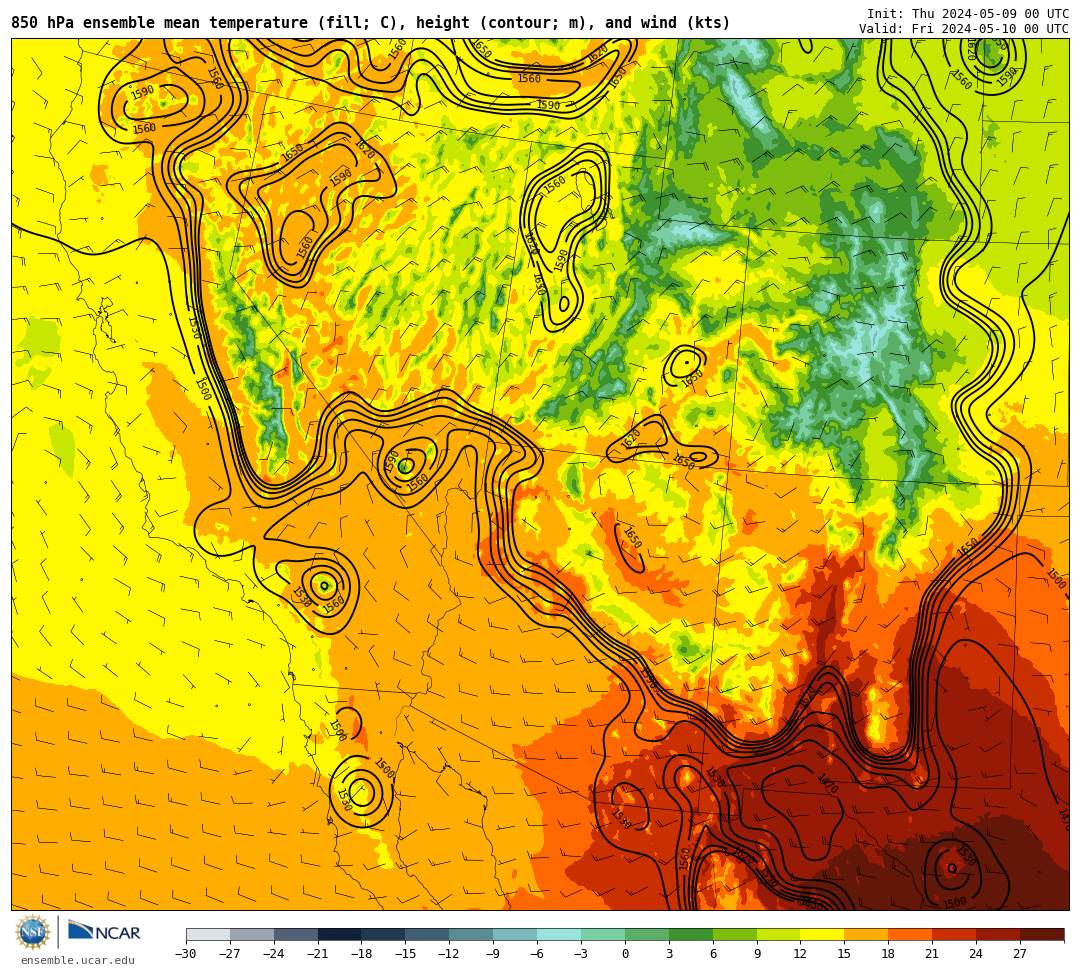Select the 850 hPa ensemble mean temperature title
This screenshot has width=1080, height=973.
click(x=371, y=23)
